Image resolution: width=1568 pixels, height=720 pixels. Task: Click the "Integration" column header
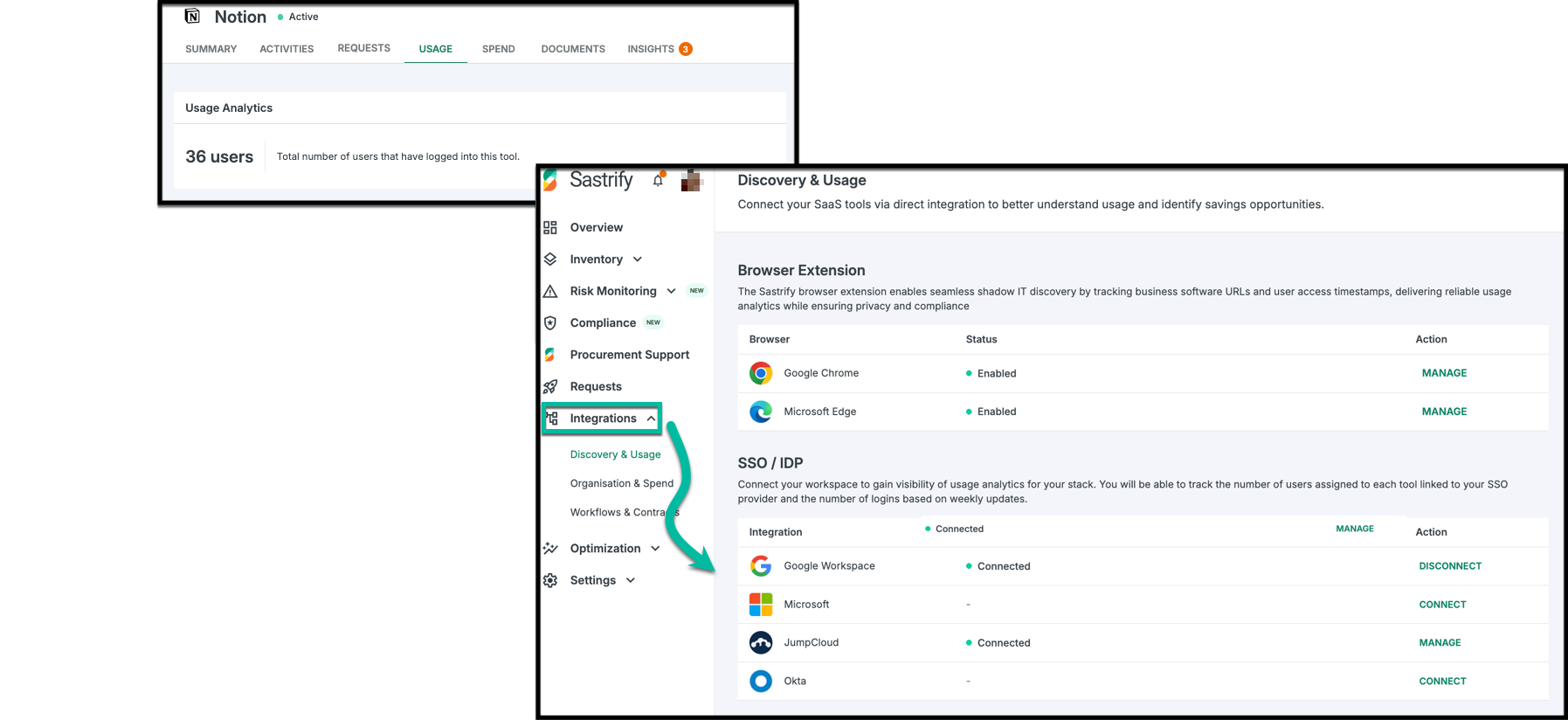[776, 532]
